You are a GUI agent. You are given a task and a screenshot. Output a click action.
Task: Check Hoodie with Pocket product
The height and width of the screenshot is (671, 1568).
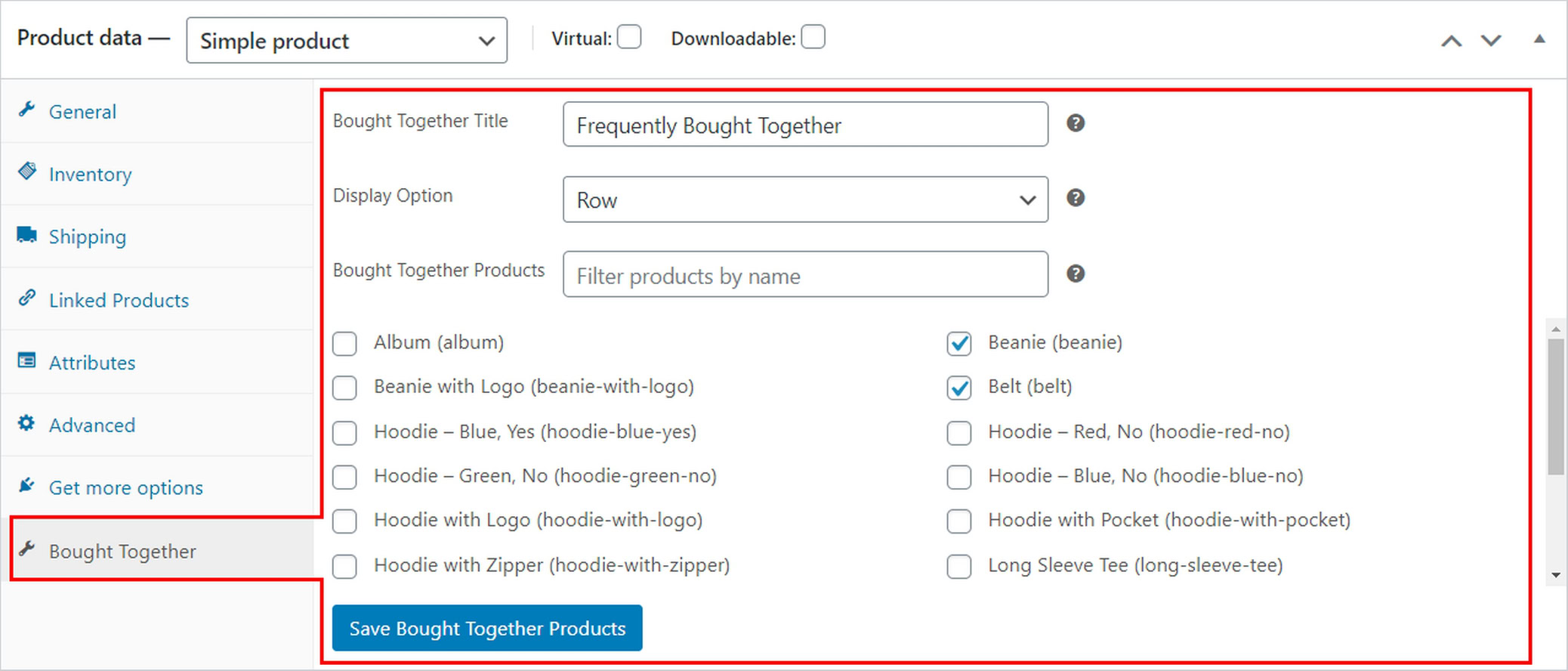(x=959, y=521)
